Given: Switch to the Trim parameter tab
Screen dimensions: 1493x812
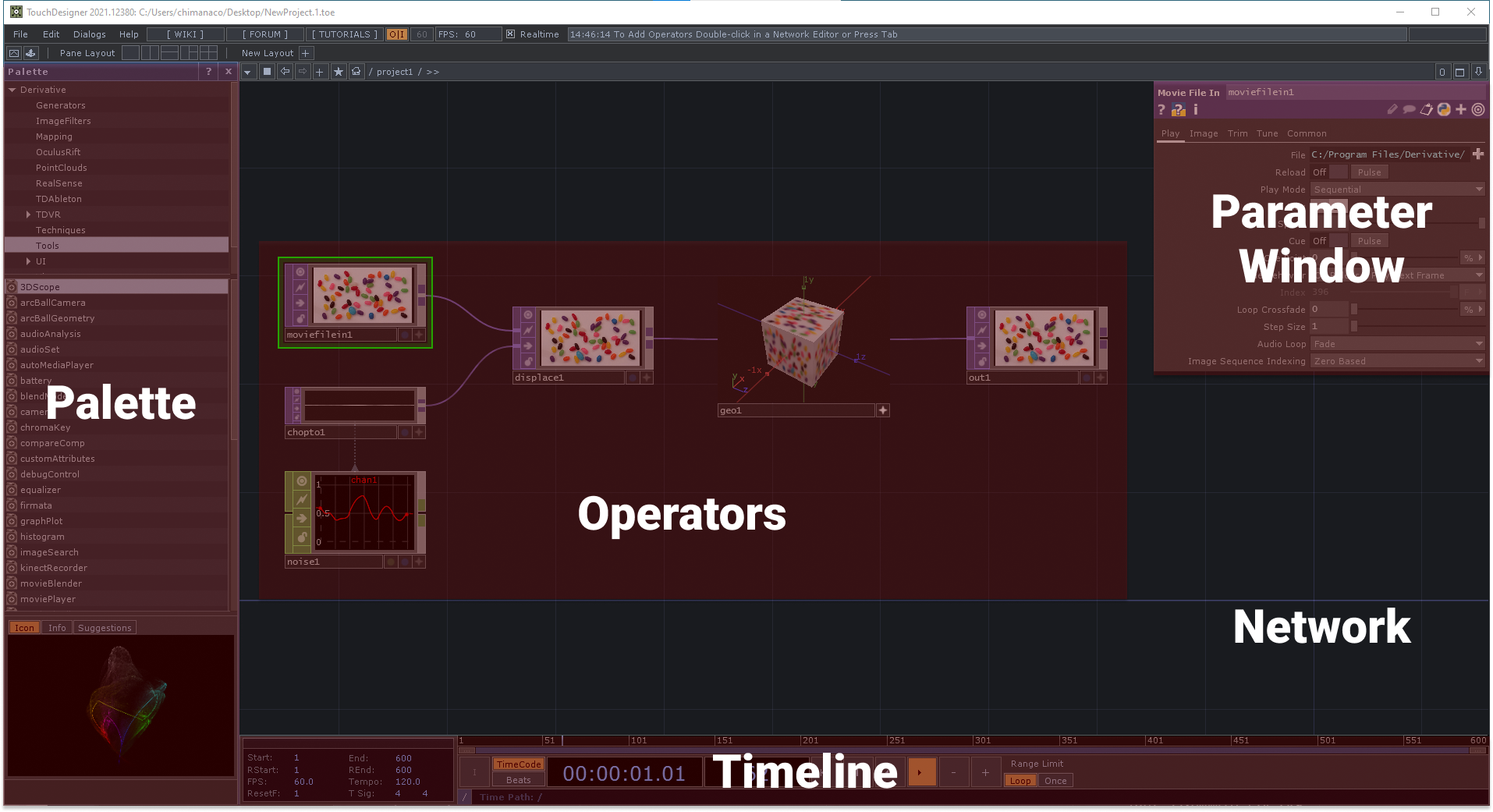Looking at the screenshot, I should [x=1237, y=133].
